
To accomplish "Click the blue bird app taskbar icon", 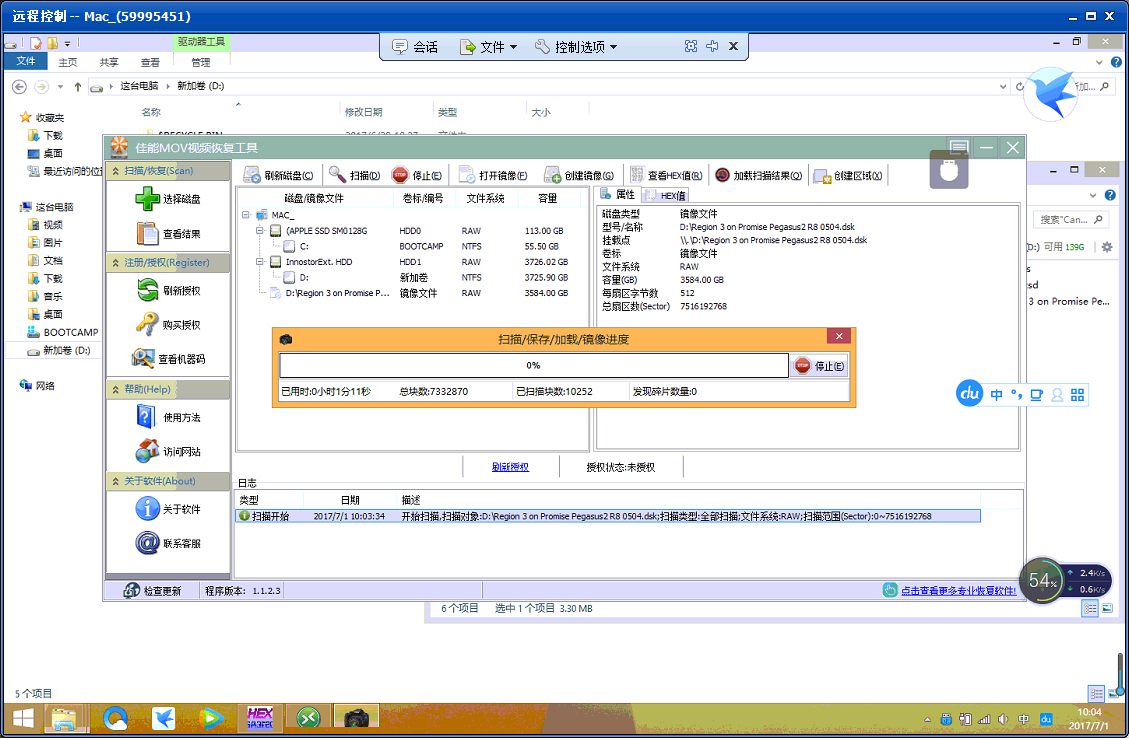I will tap(164, 719).
